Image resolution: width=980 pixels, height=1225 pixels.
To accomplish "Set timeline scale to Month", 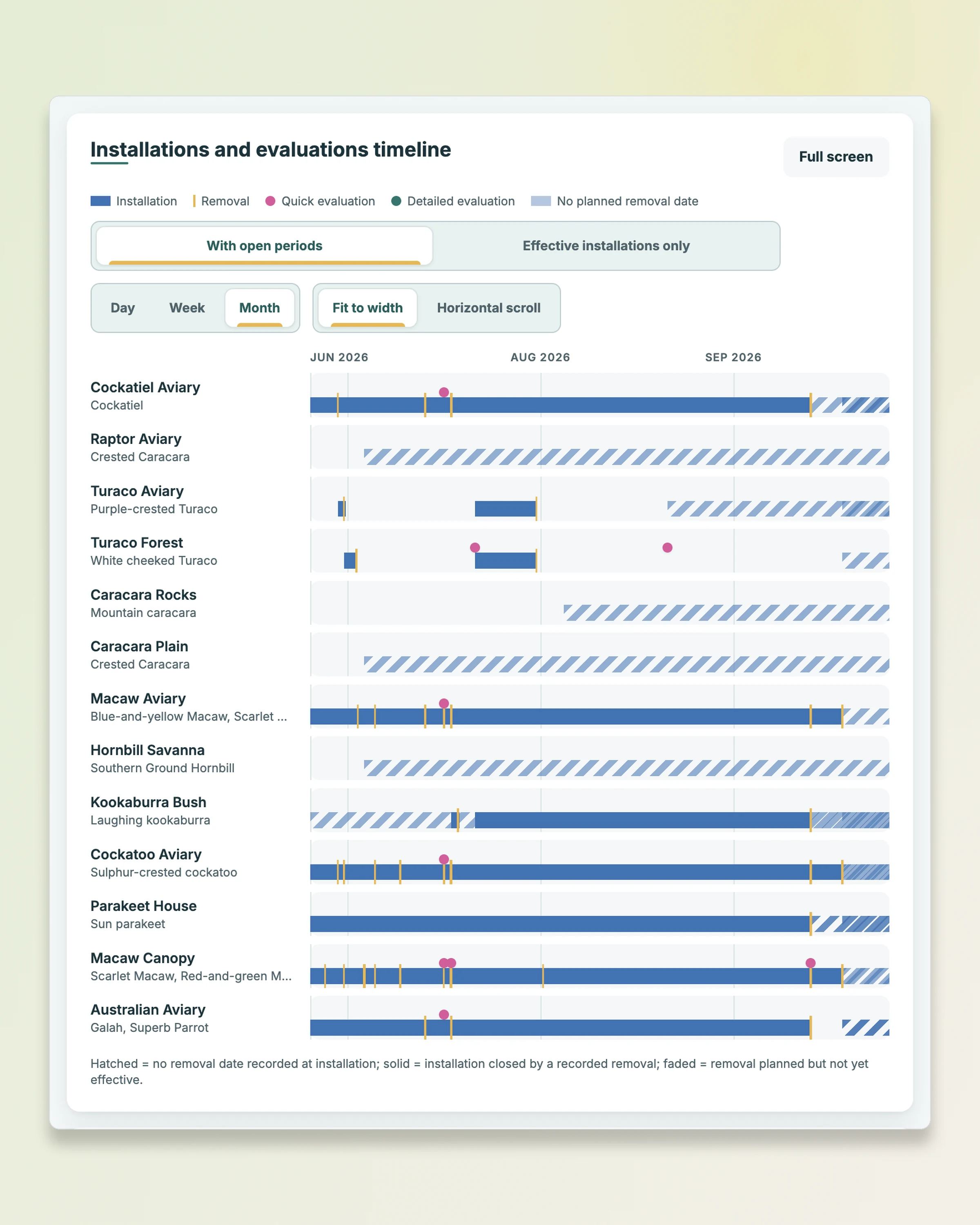I will click(260, 308).
